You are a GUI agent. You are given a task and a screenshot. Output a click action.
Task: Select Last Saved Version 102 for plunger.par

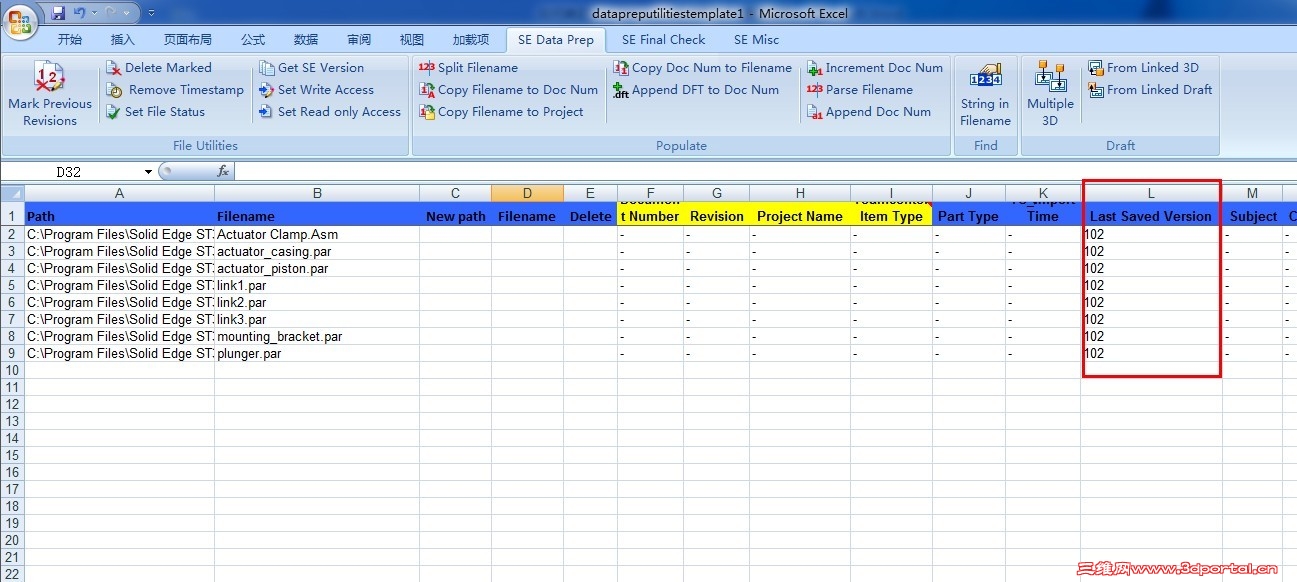[1152, 353]
